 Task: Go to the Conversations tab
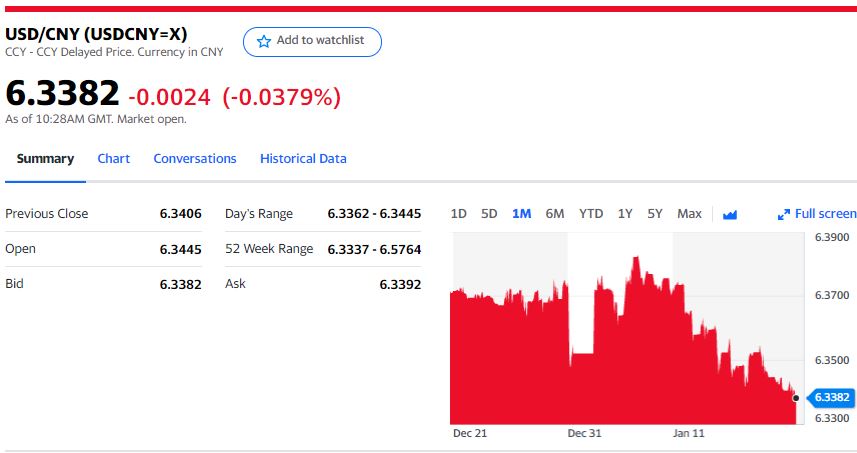pos(195,158)
